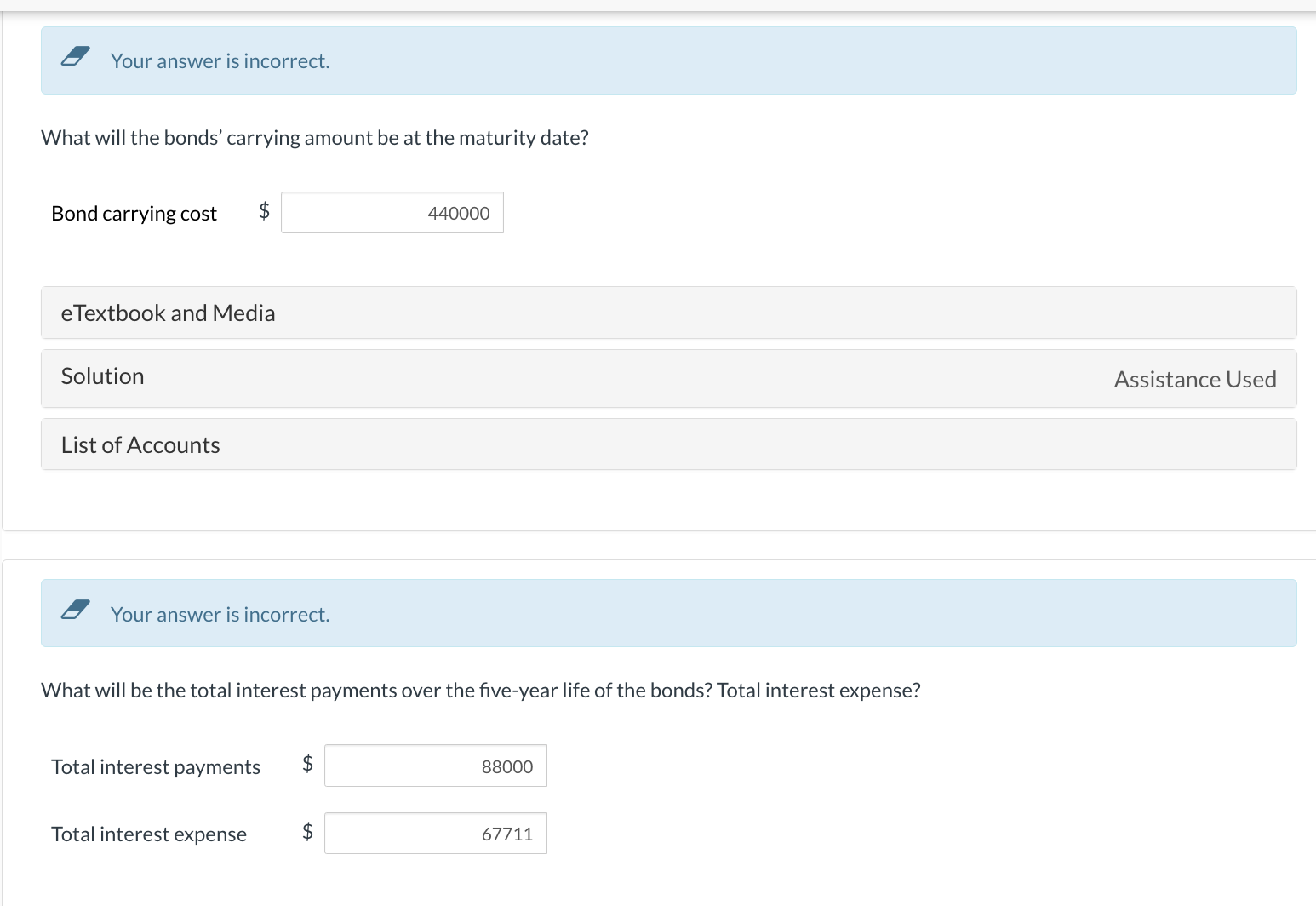
Task: Expand the eTextbook and Media section
Action: pos(168,313)
